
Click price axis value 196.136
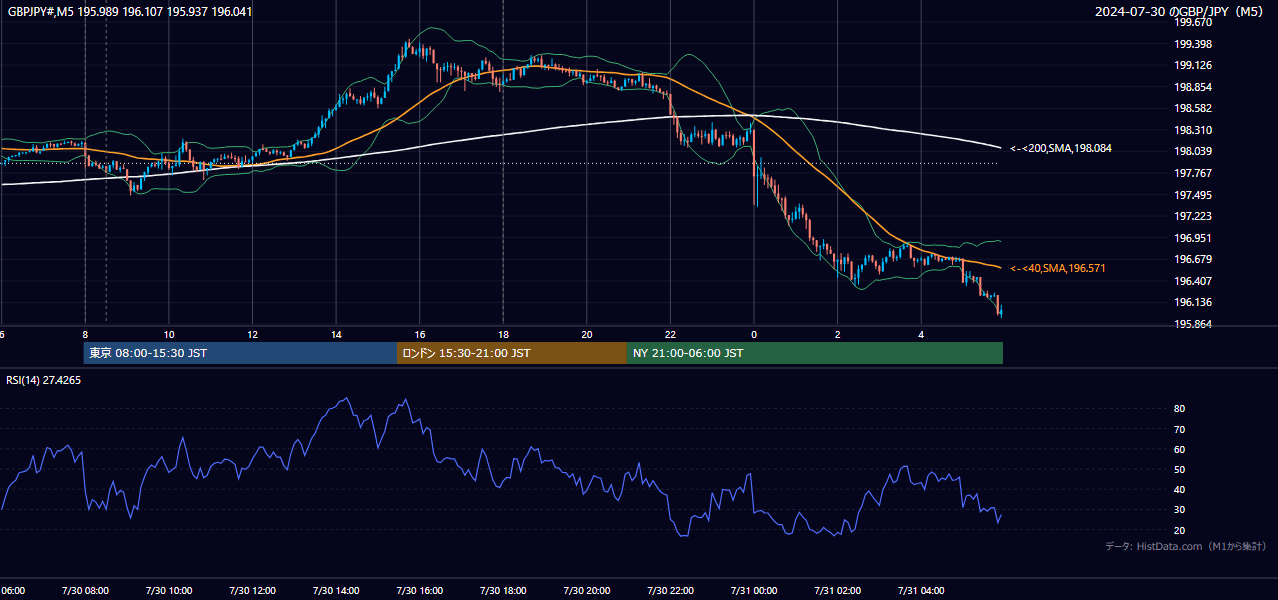[1193, 302]
